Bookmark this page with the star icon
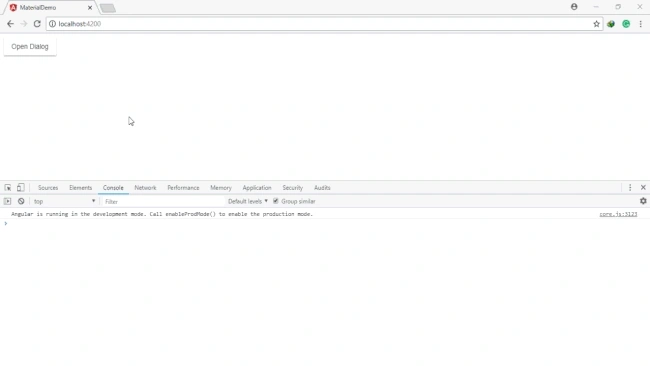Viewport: 650px width, 366px height. (596, 24)
